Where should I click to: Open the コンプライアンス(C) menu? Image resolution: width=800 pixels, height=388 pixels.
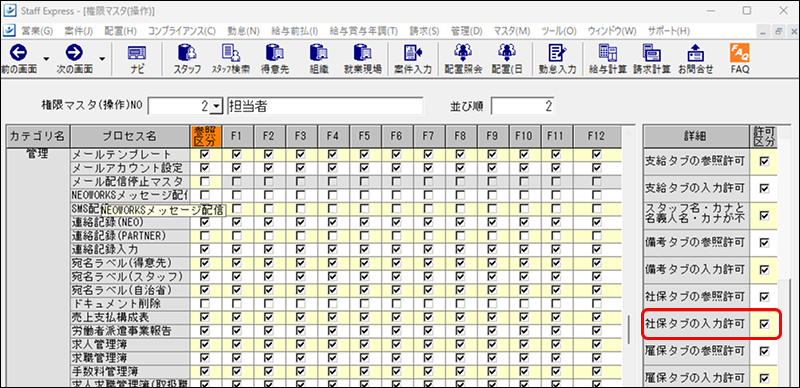(182, 31)
